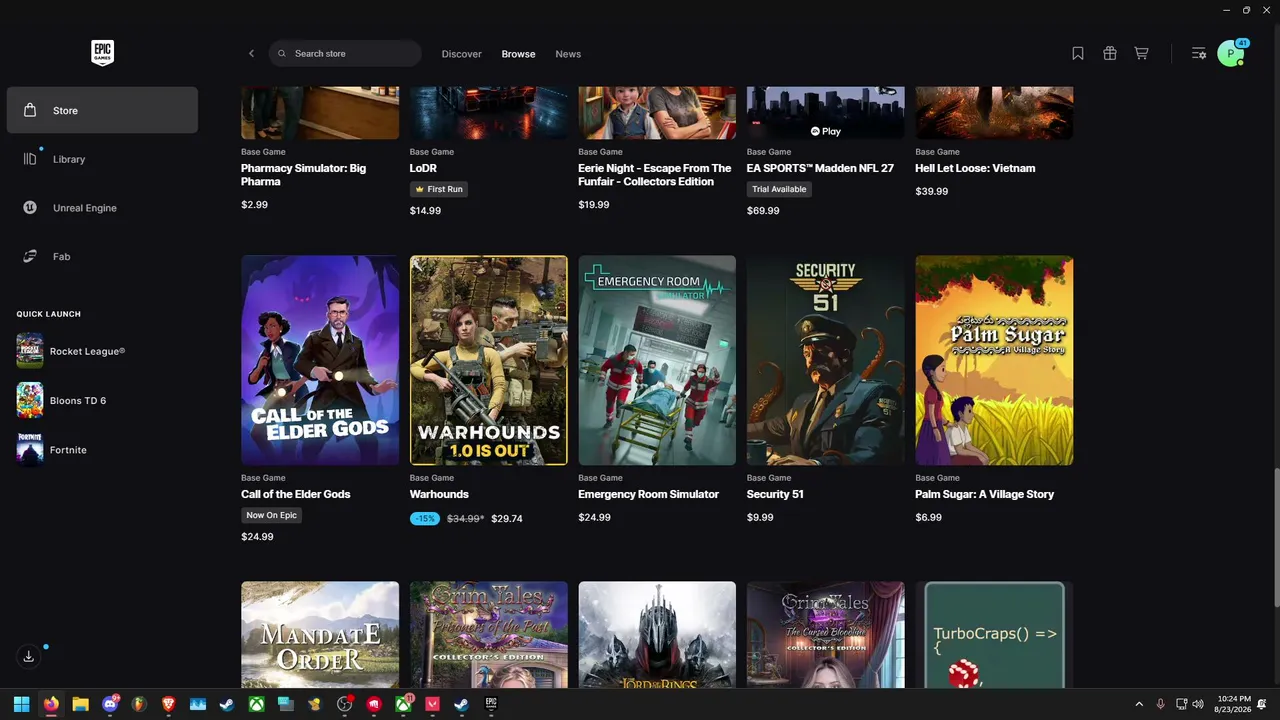The image size is (1280, 720).
Task: Click the Now On Epic badge
Action: pyautogui.click(x=271, y=515)
